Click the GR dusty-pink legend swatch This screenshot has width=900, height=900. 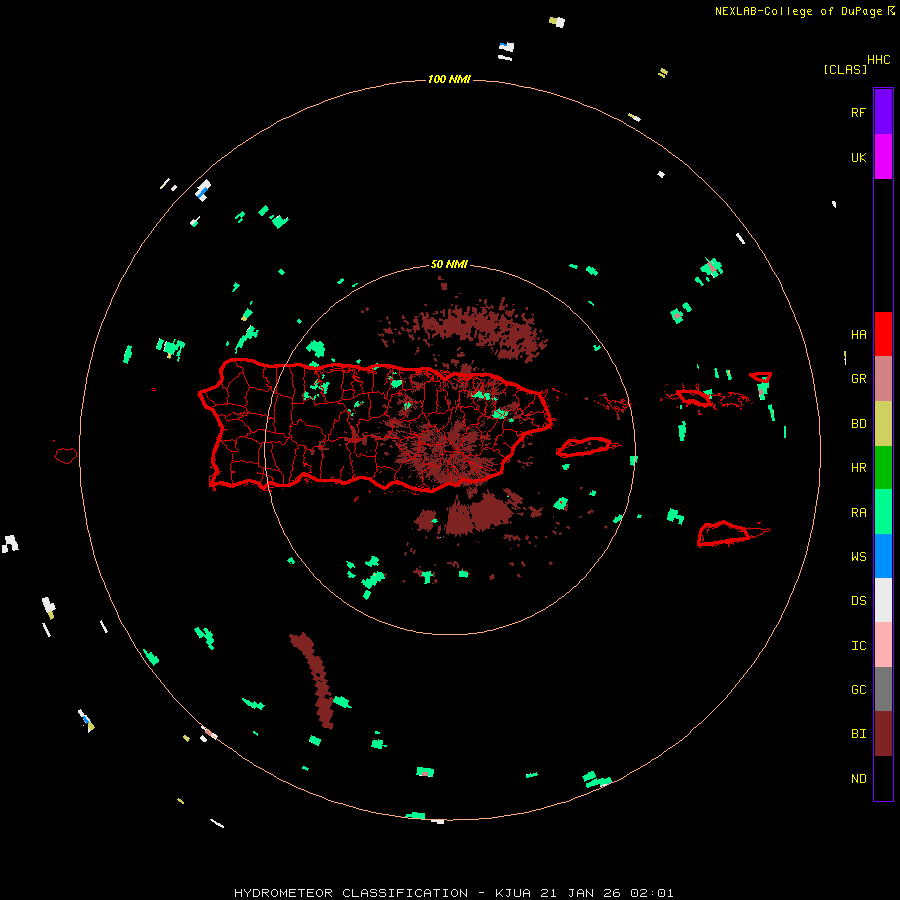[x=883, y=379]
